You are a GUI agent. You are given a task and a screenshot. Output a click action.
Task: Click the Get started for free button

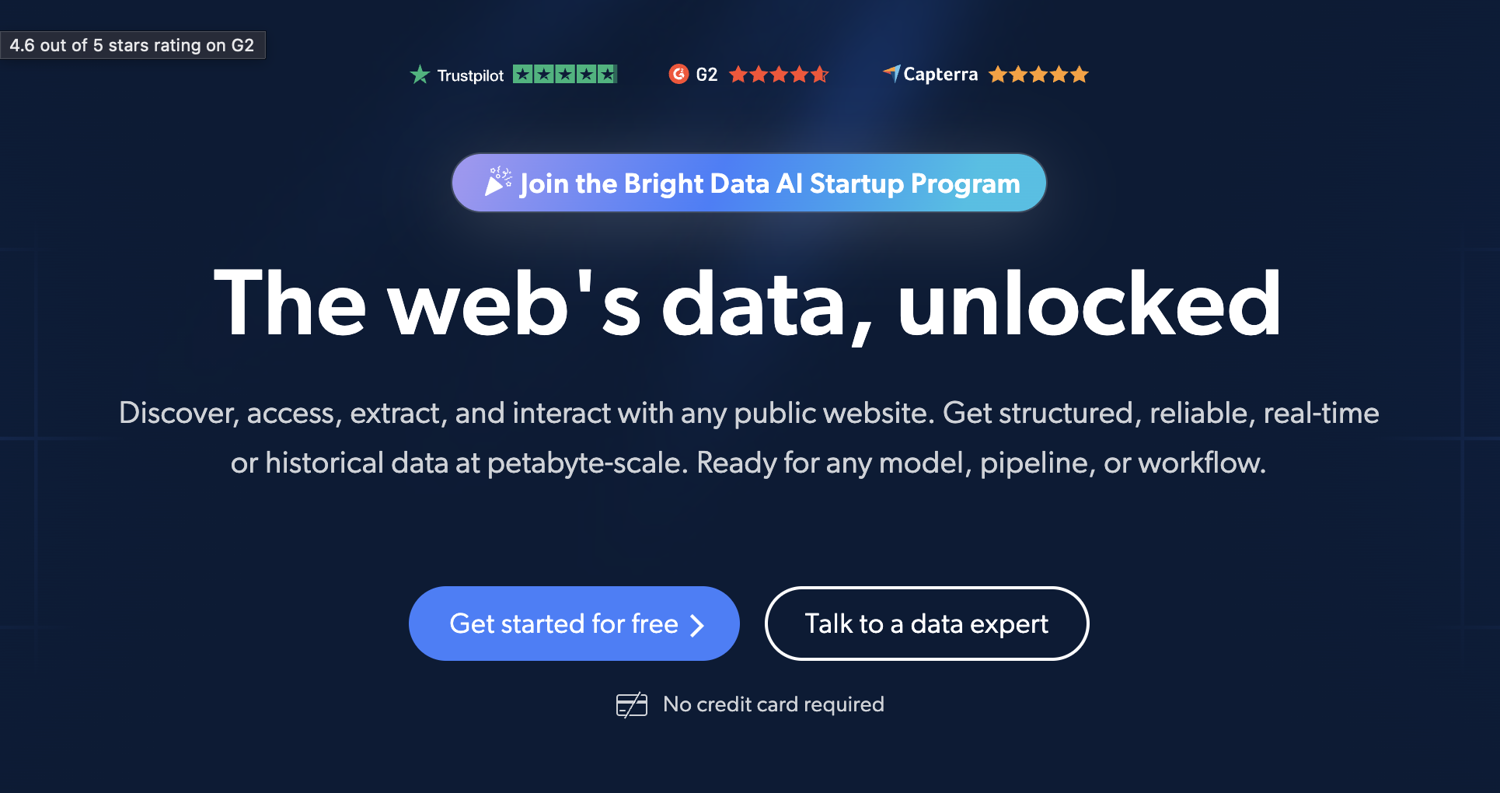(573, 623)
